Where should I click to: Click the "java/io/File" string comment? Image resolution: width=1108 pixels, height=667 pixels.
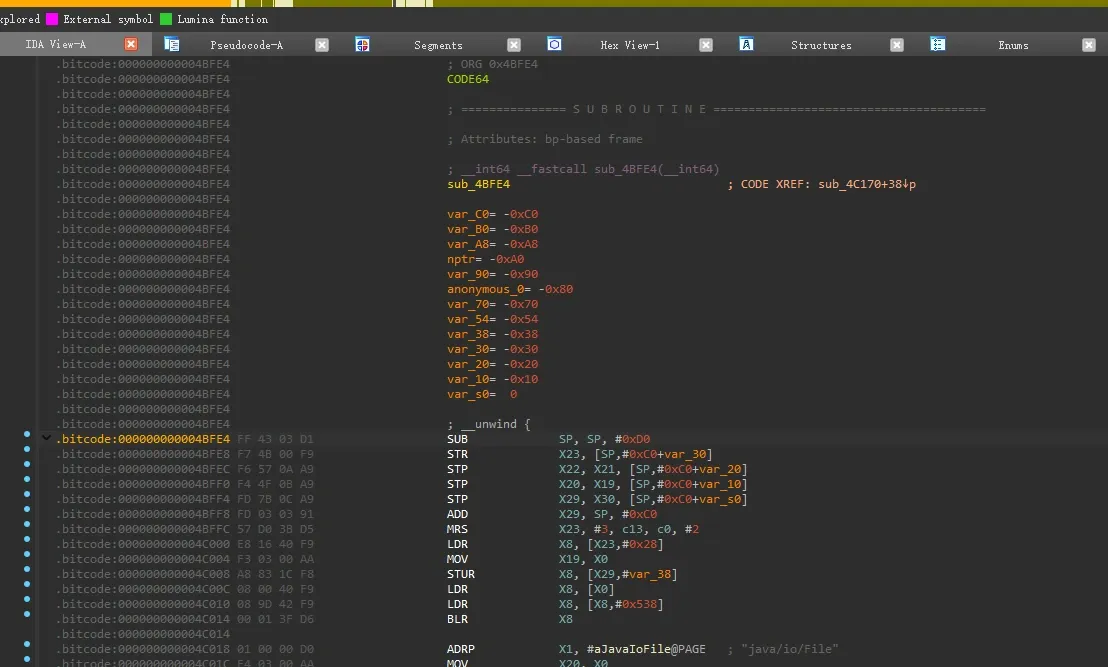click(789, 649)
